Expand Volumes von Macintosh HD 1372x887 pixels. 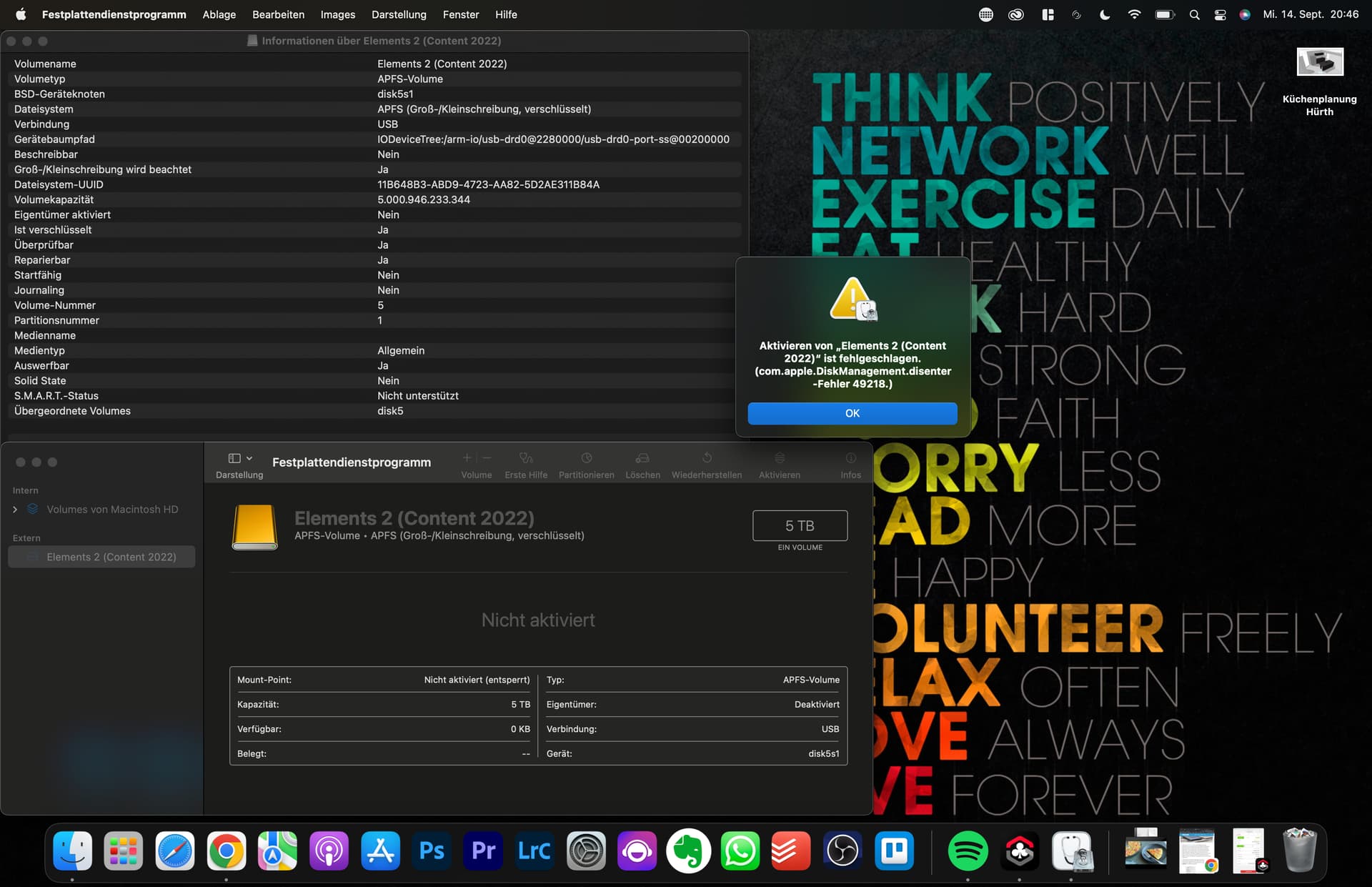point(15,510)
